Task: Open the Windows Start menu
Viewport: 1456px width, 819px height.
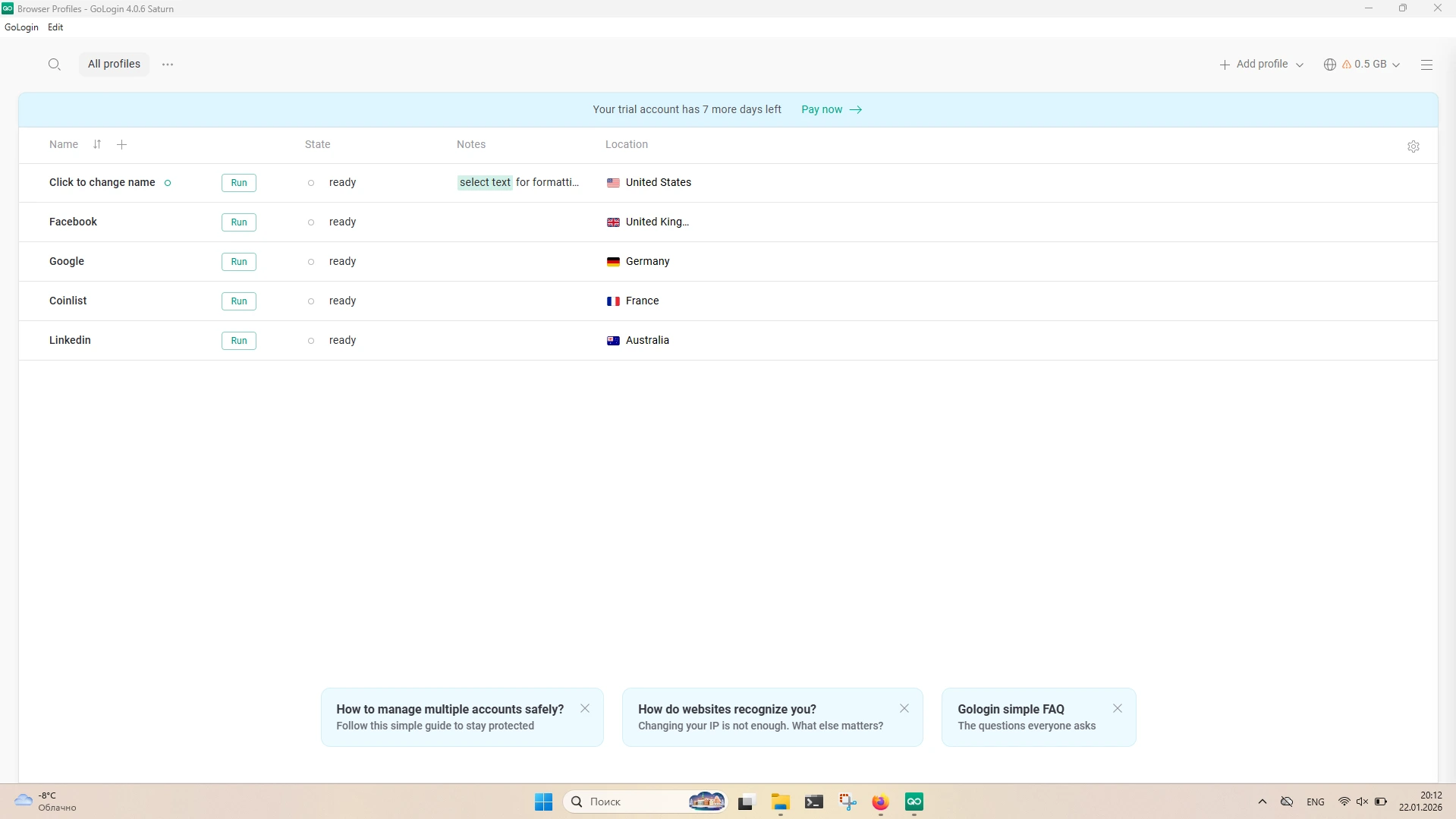Action: (543, 802)
